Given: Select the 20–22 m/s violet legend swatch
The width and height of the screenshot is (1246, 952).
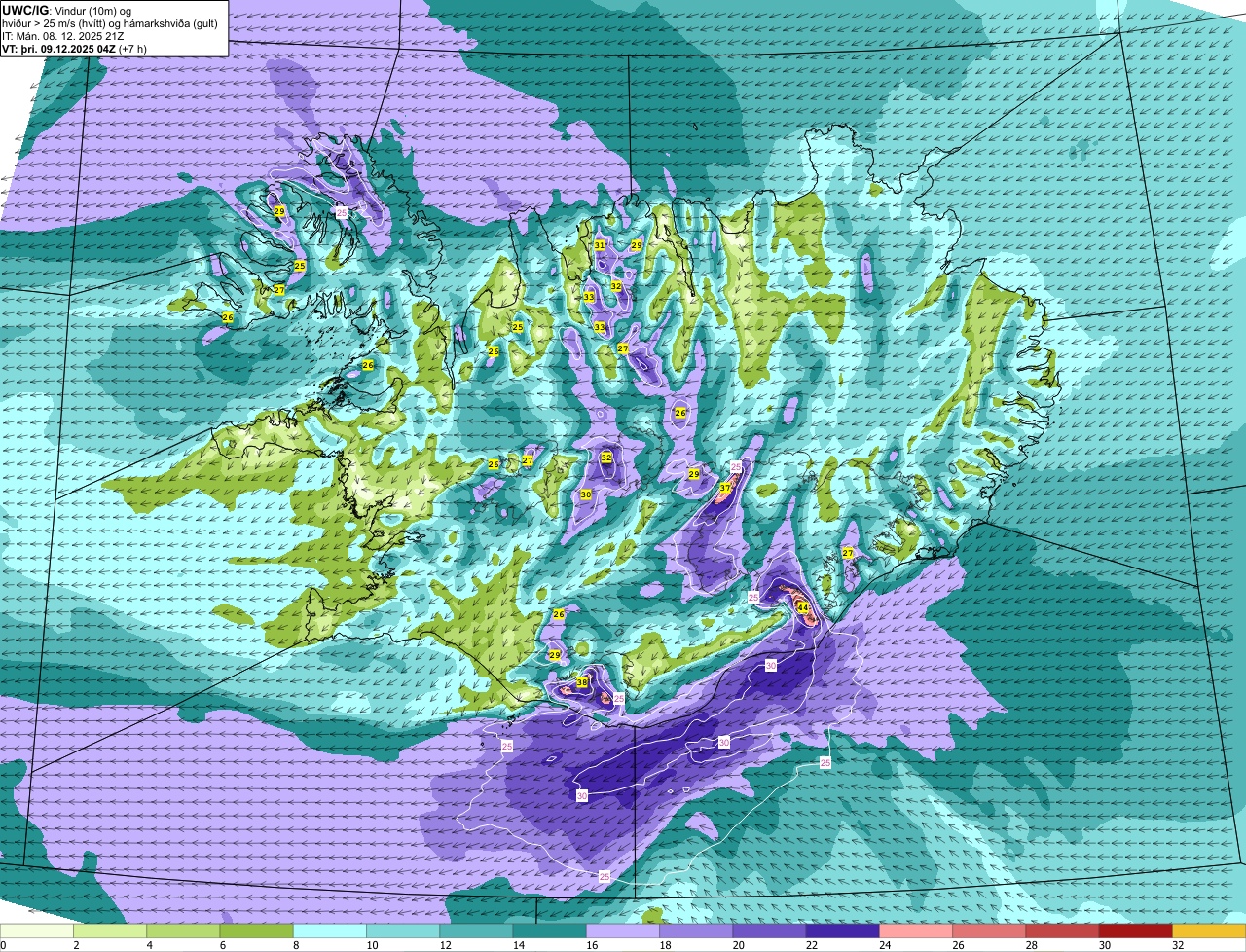Looking at the screenshot, I should (x=769, y=932).
